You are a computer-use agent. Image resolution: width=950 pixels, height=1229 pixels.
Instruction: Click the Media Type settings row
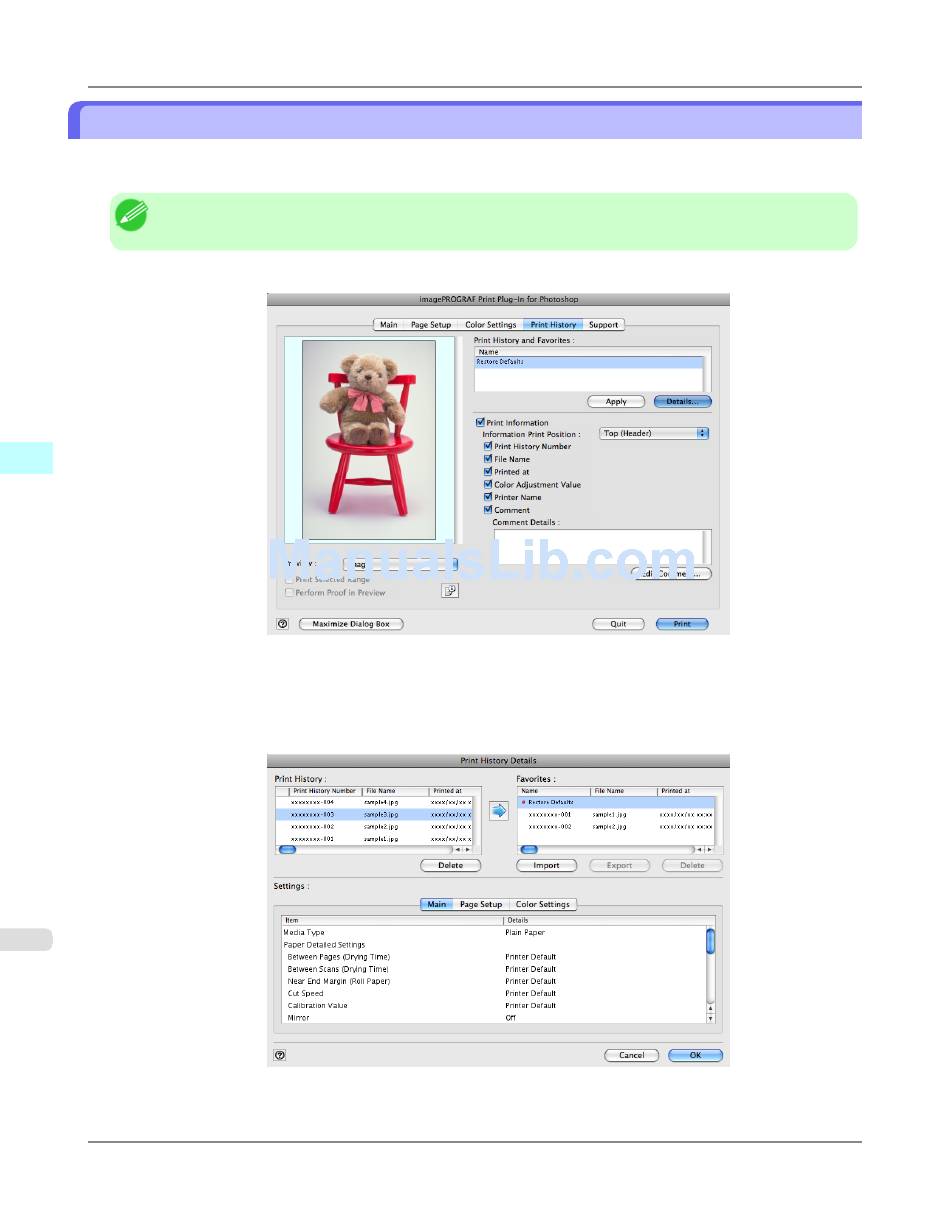[494, 932]
